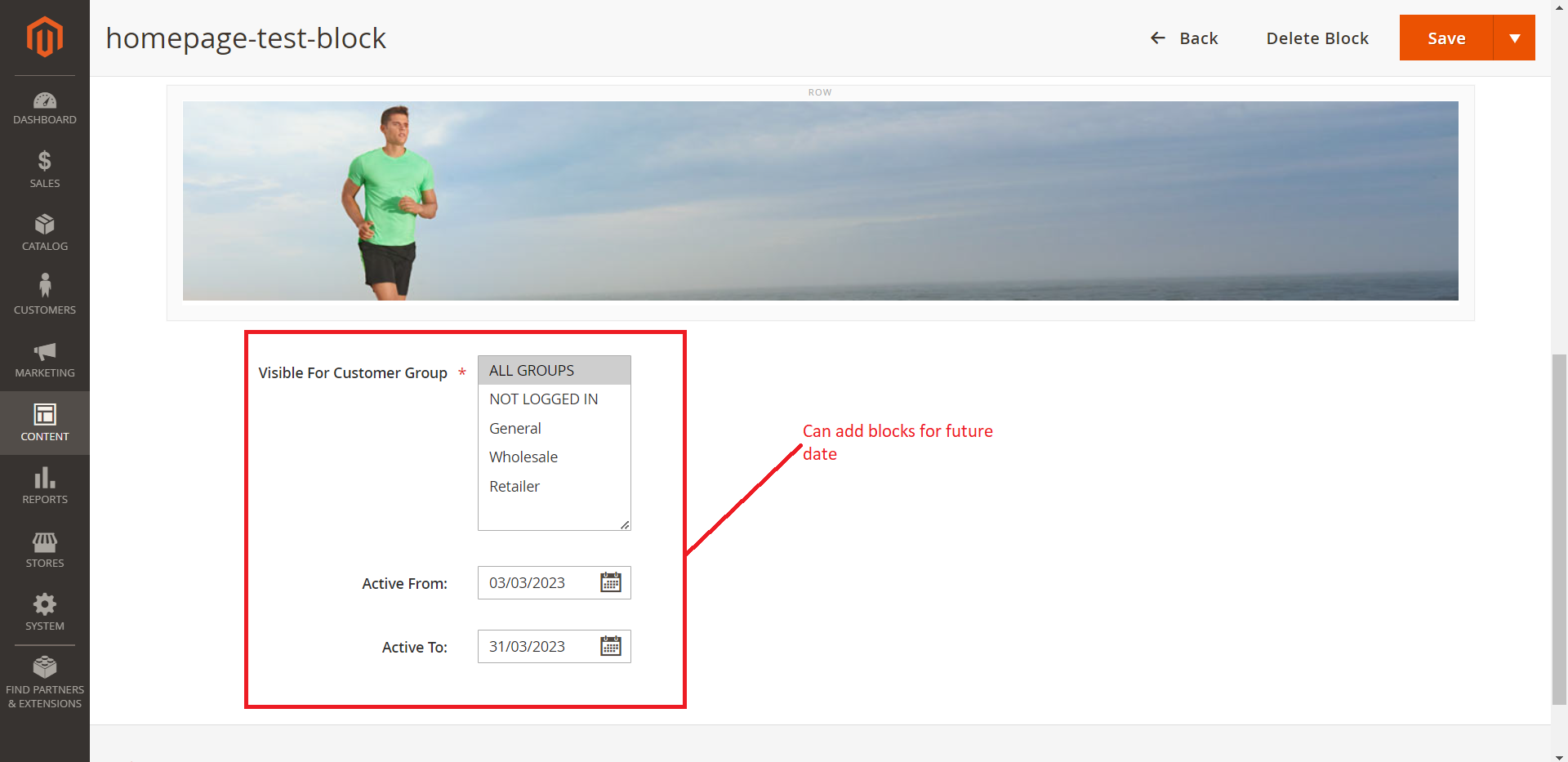The image size is (1568, 762).
Task: Go back using the Back arrow link
Action: tap(1183, 38)
